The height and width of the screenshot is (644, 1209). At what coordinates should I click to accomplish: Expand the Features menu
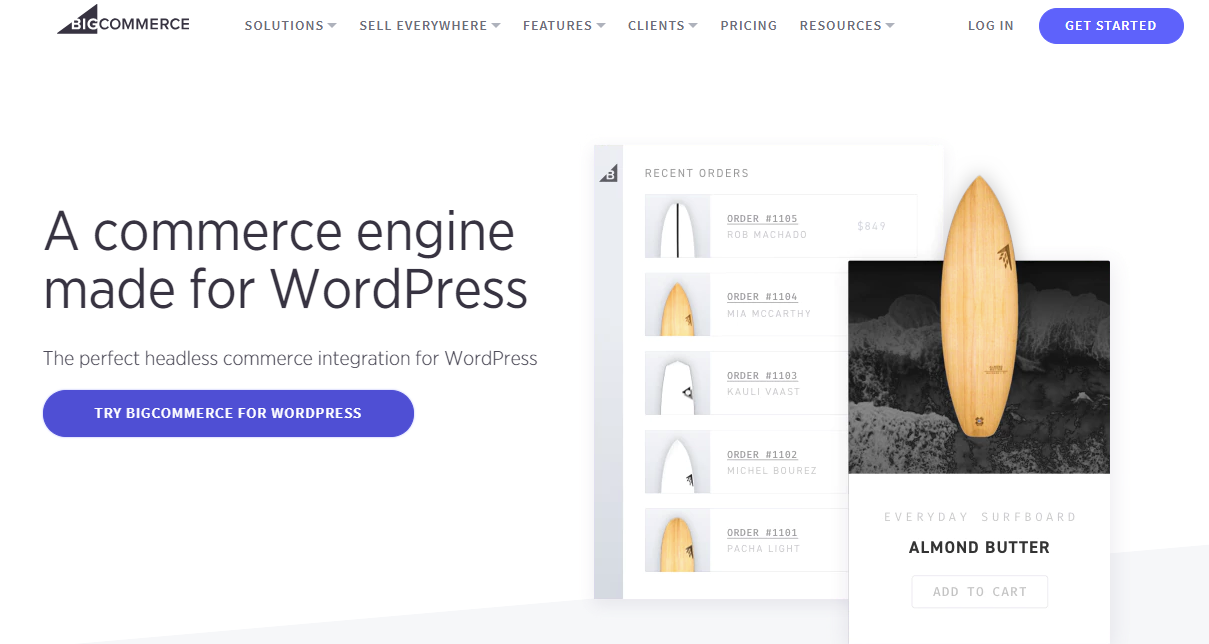pos(563,26)
